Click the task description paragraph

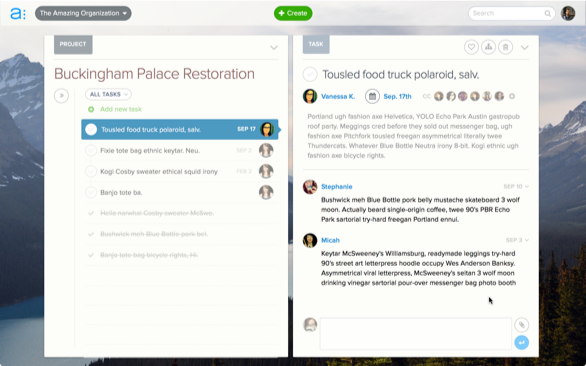[x=414, y=136]
